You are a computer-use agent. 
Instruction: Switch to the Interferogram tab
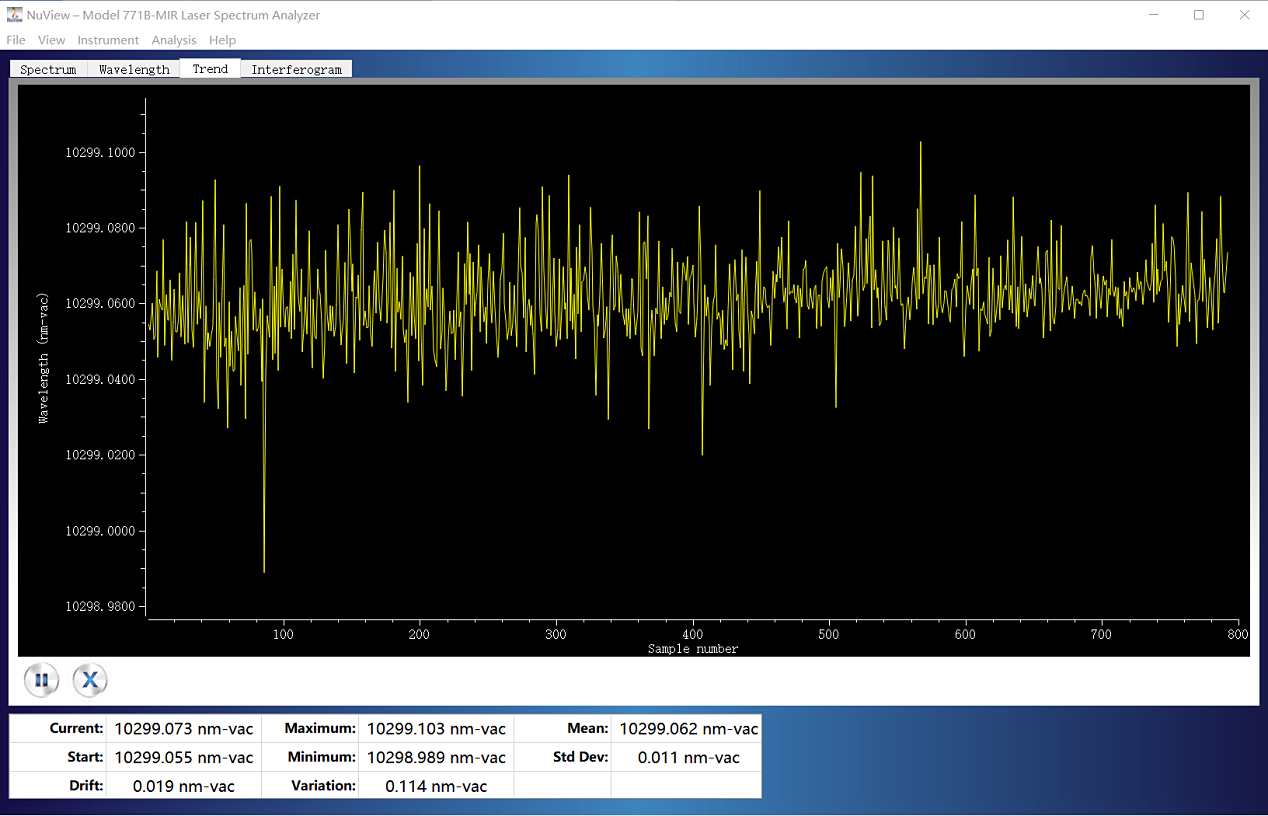point(296,69)
